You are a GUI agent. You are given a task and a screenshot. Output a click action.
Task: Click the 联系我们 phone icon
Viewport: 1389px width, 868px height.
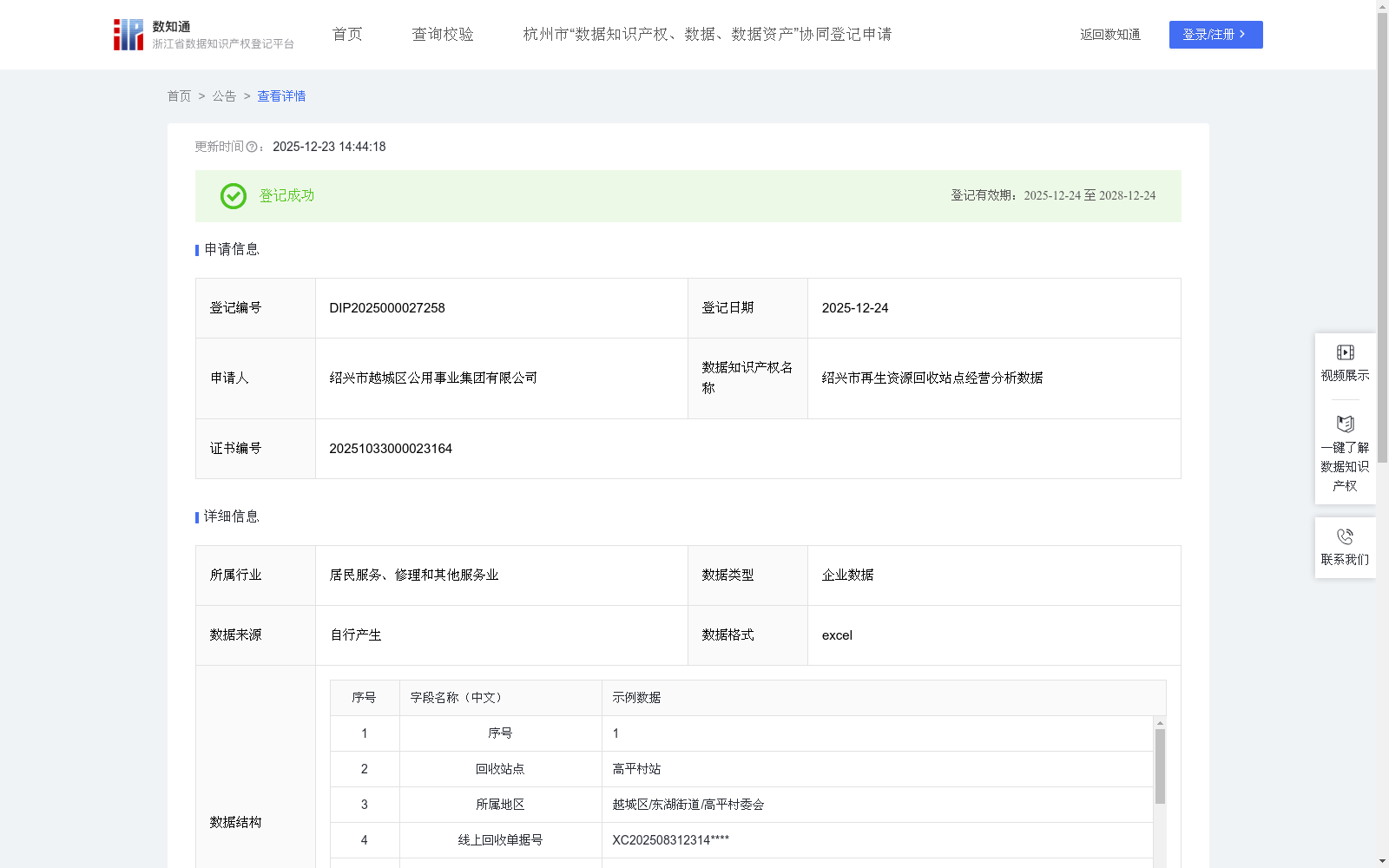1345,536
